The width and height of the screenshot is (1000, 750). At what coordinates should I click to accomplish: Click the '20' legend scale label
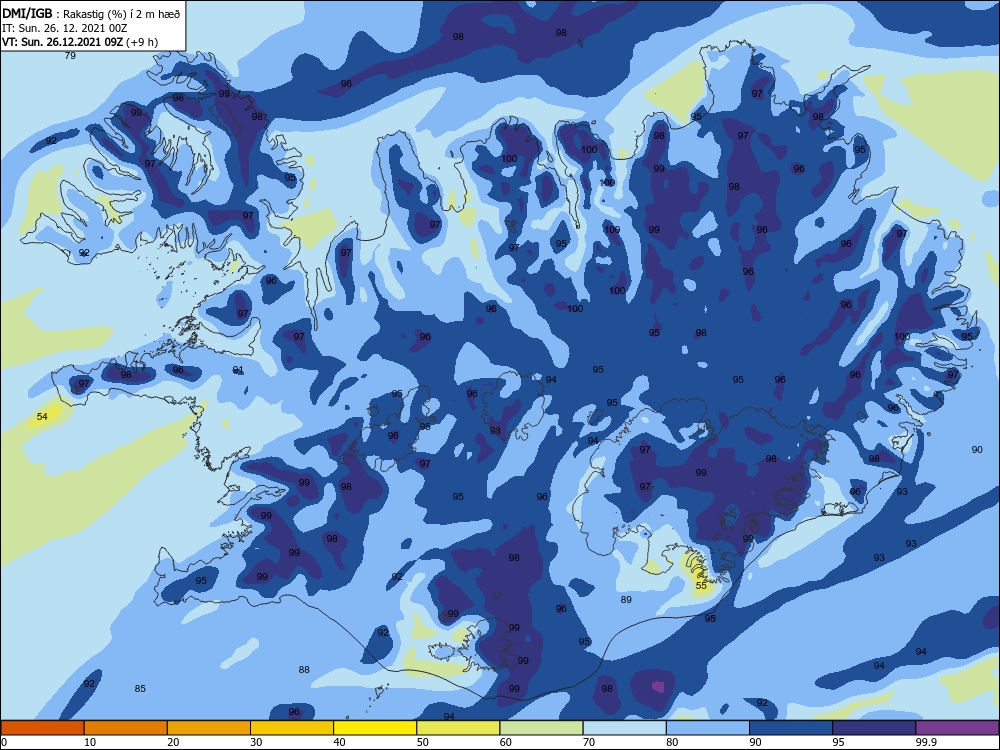coord(173,742)
